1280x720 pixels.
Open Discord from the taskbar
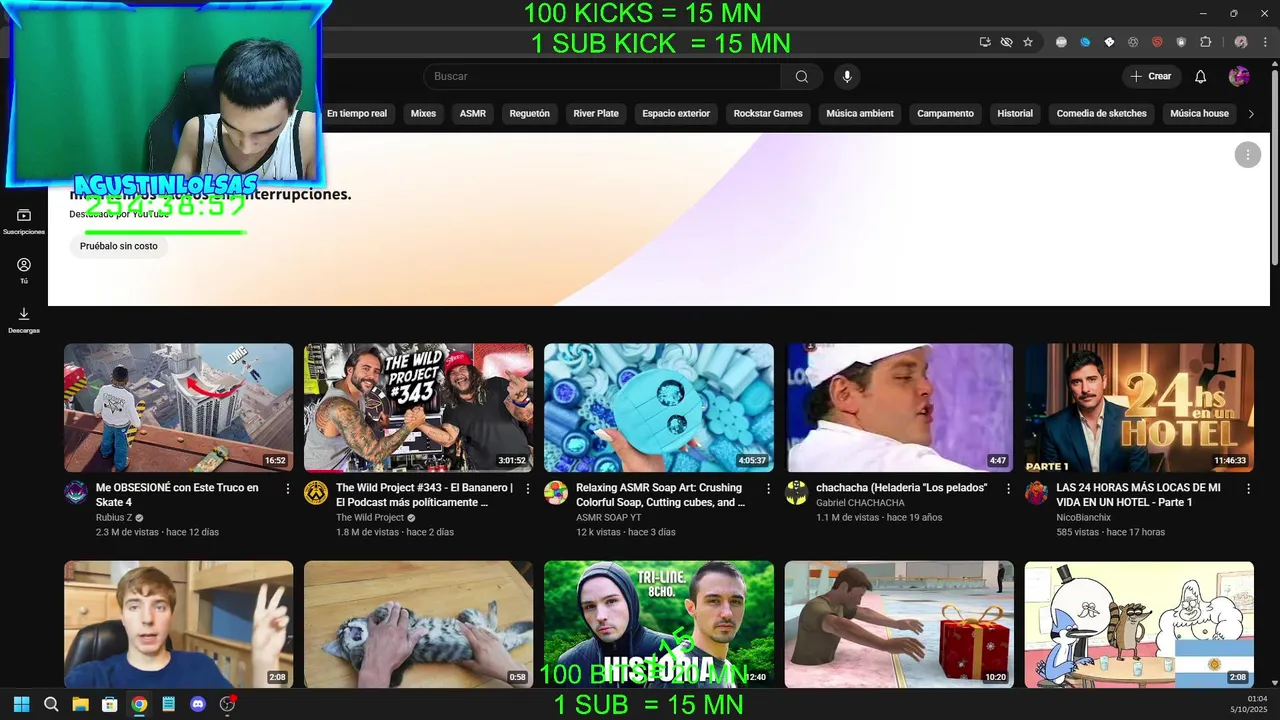click(x=198, y=704)
